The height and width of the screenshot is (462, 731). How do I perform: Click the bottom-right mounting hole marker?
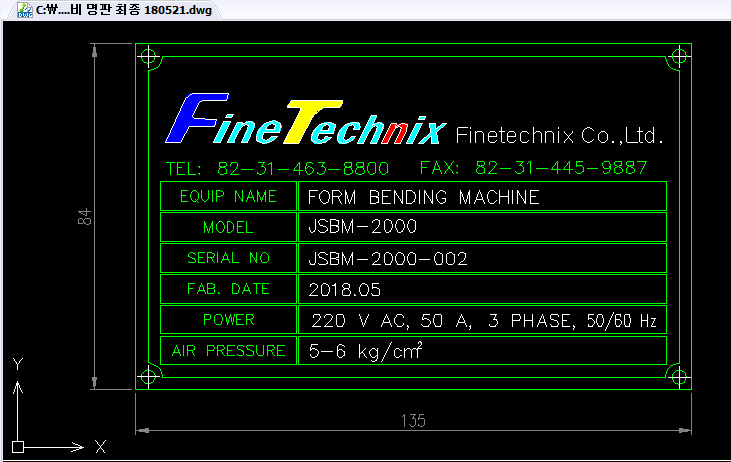(679, 377)
